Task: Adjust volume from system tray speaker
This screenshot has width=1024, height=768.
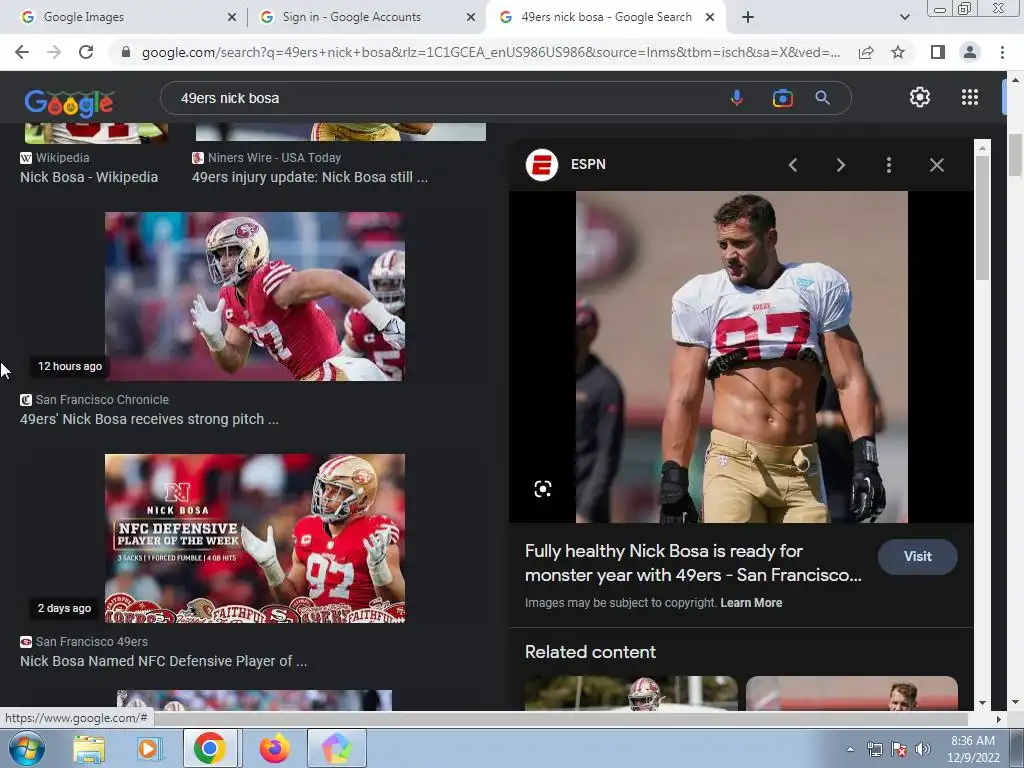Action: [x=922, y=749]
